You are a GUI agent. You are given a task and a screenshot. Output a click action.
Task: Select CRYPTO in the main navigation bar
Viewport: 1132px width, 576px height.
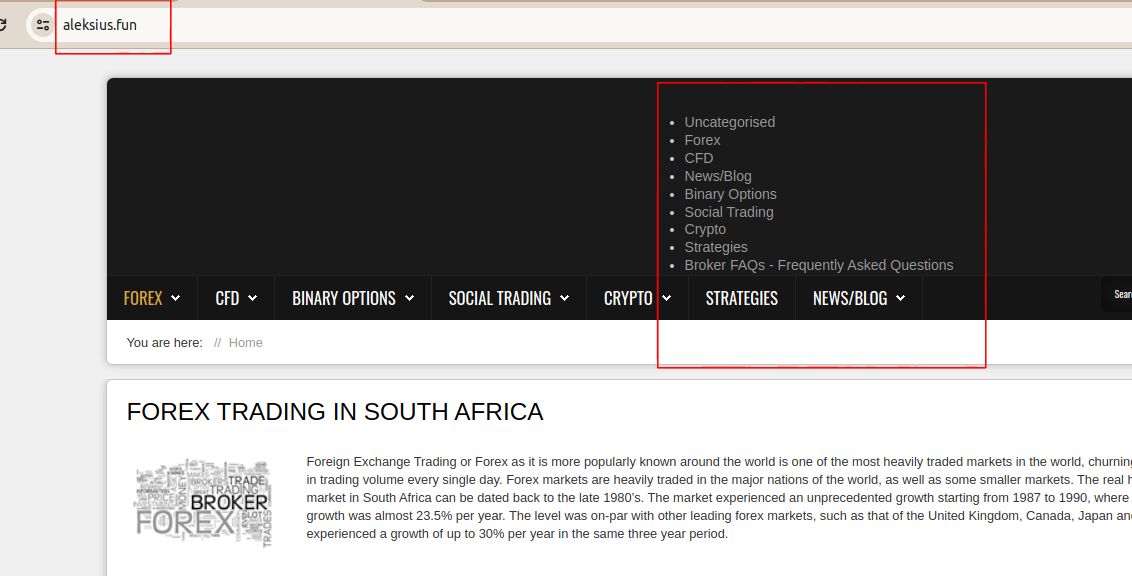[x=628, y=298]
